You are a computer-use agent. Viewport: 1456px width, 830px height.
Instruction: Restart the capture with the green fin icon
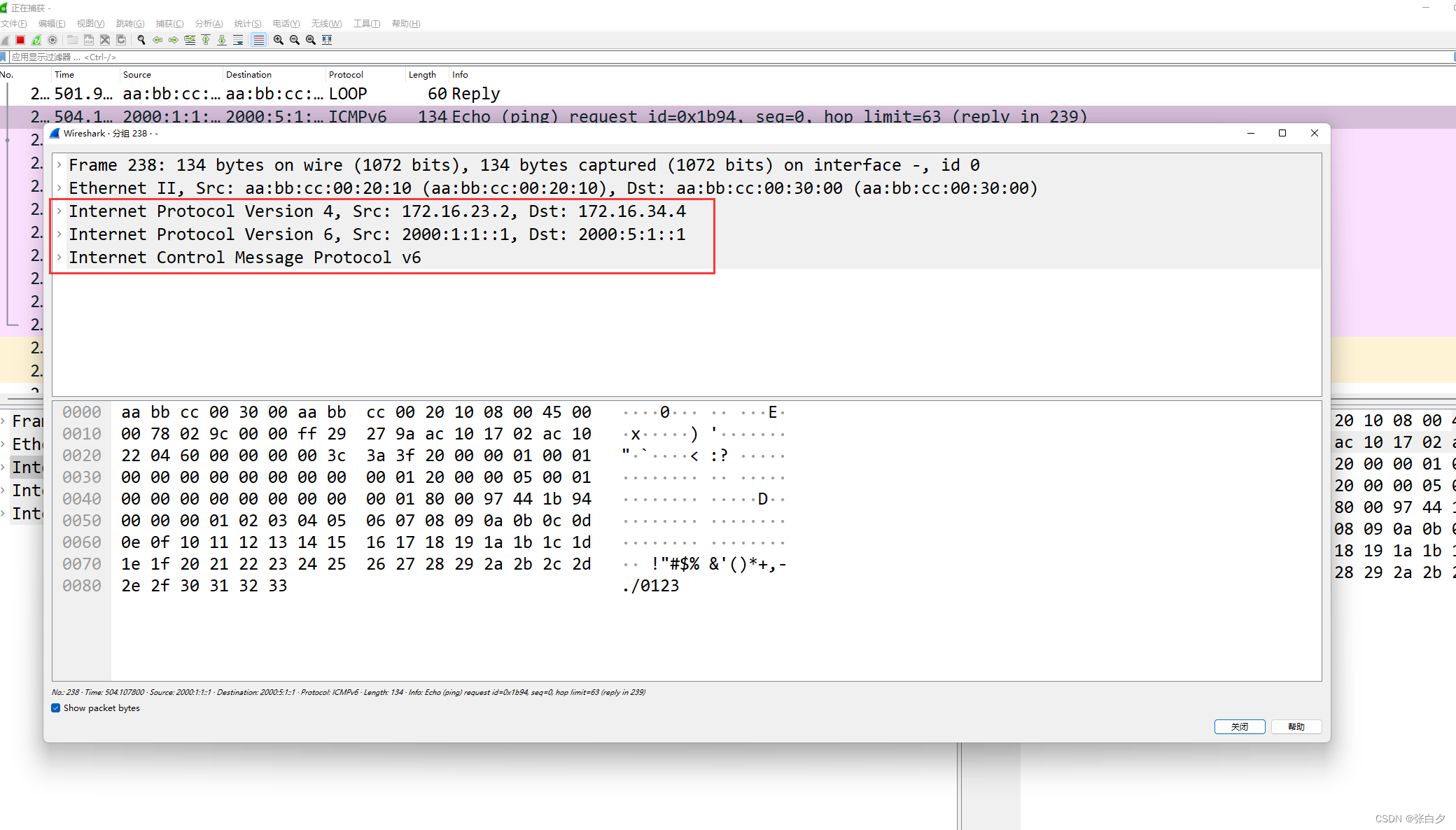[x=36, y=40]
